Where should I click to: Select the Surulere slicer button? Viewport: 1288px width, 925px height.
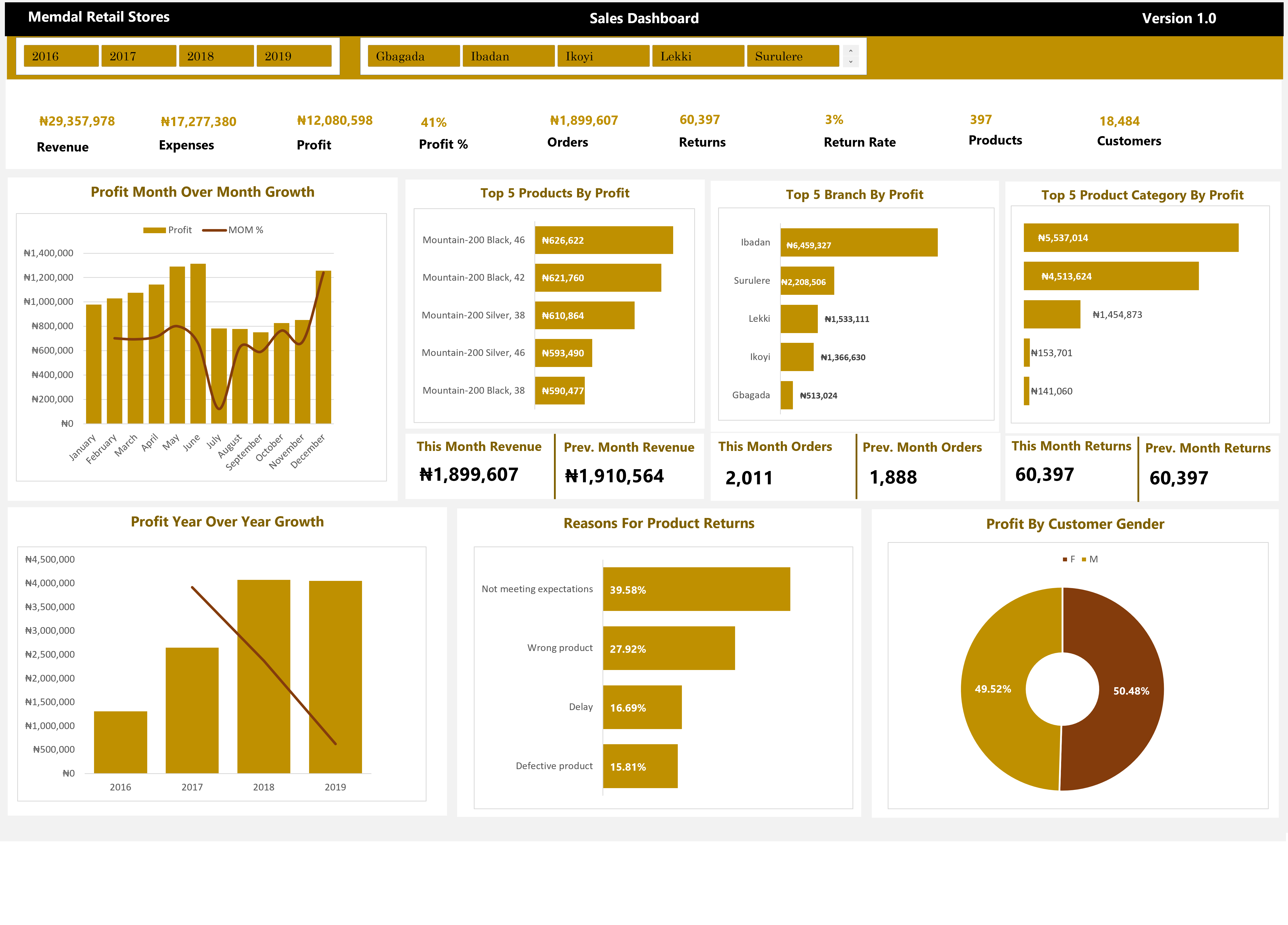(793, 56)
